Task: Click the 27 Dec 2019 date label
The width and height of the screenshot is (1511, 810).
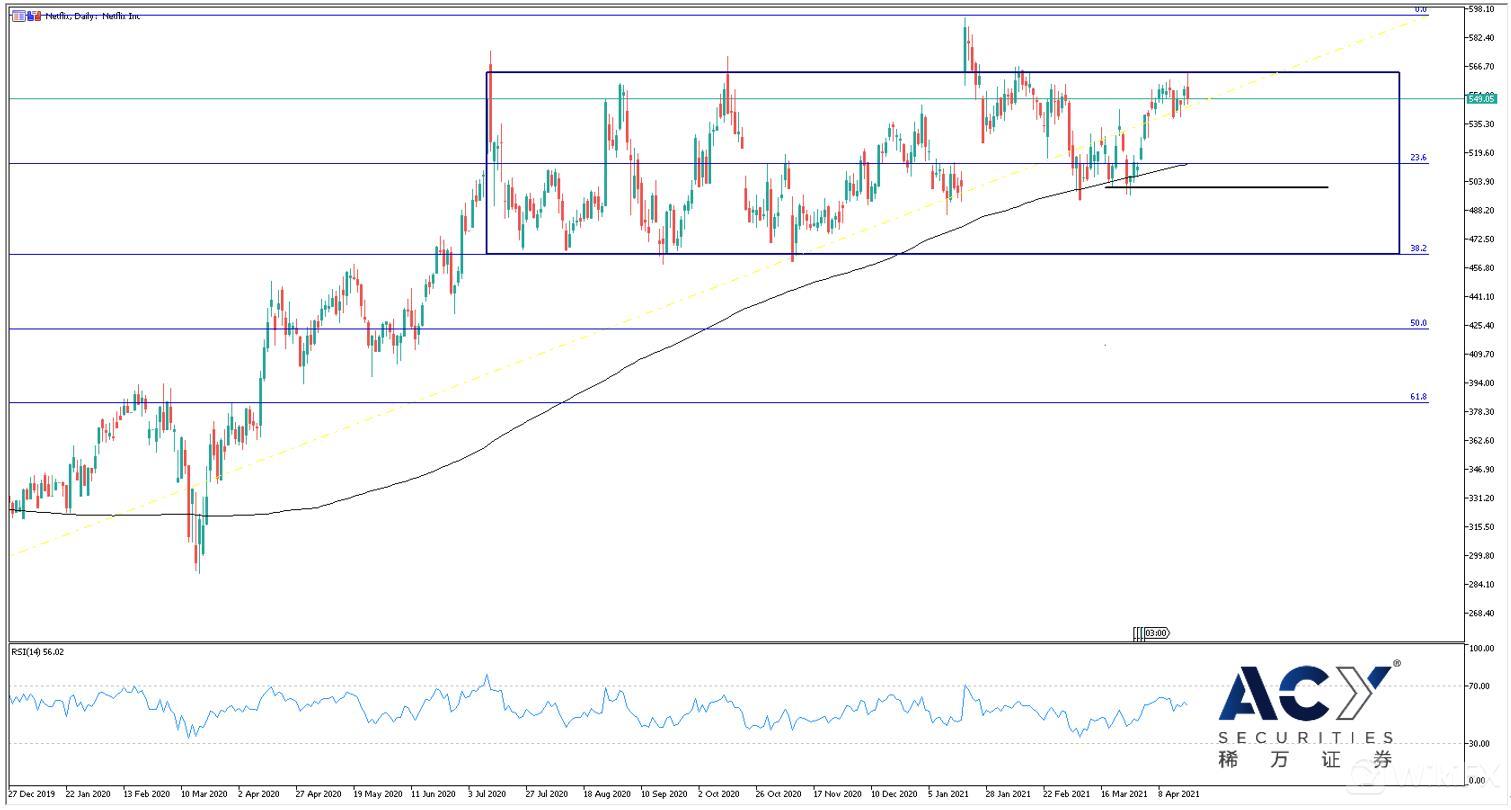Action: click(x=32, y=794)
